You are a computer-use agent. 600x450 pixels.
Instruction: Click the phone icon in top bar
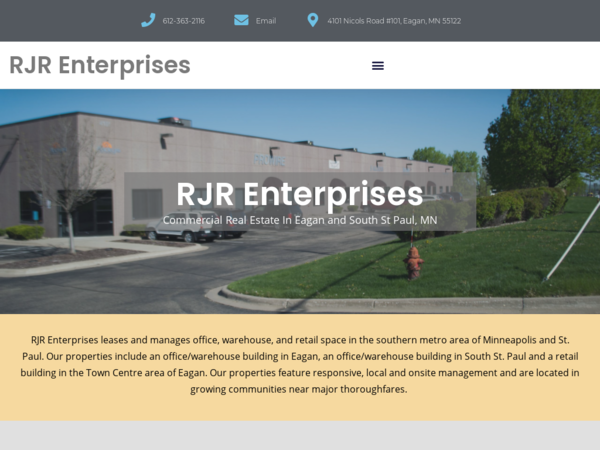pyautogui.click(x=148, y=20)
